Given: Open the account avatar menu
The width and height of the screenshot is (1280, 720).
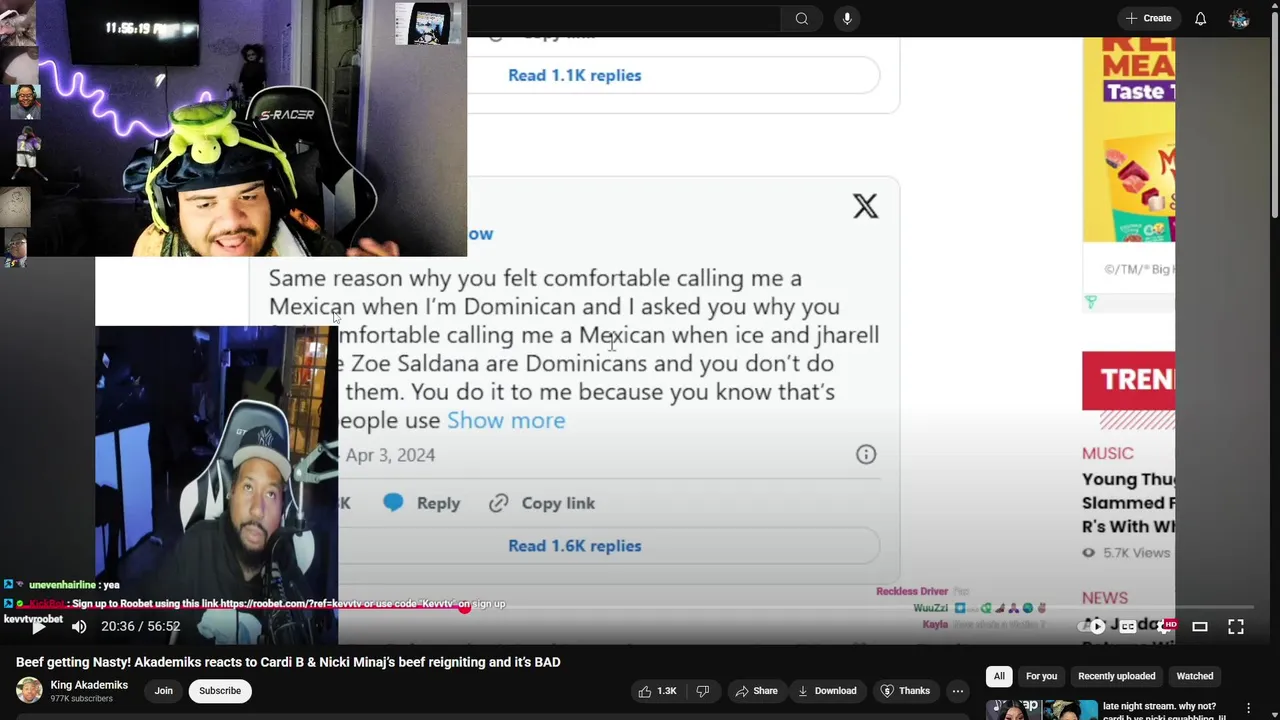Looking at the screenshot, I should coord(1239,18).
